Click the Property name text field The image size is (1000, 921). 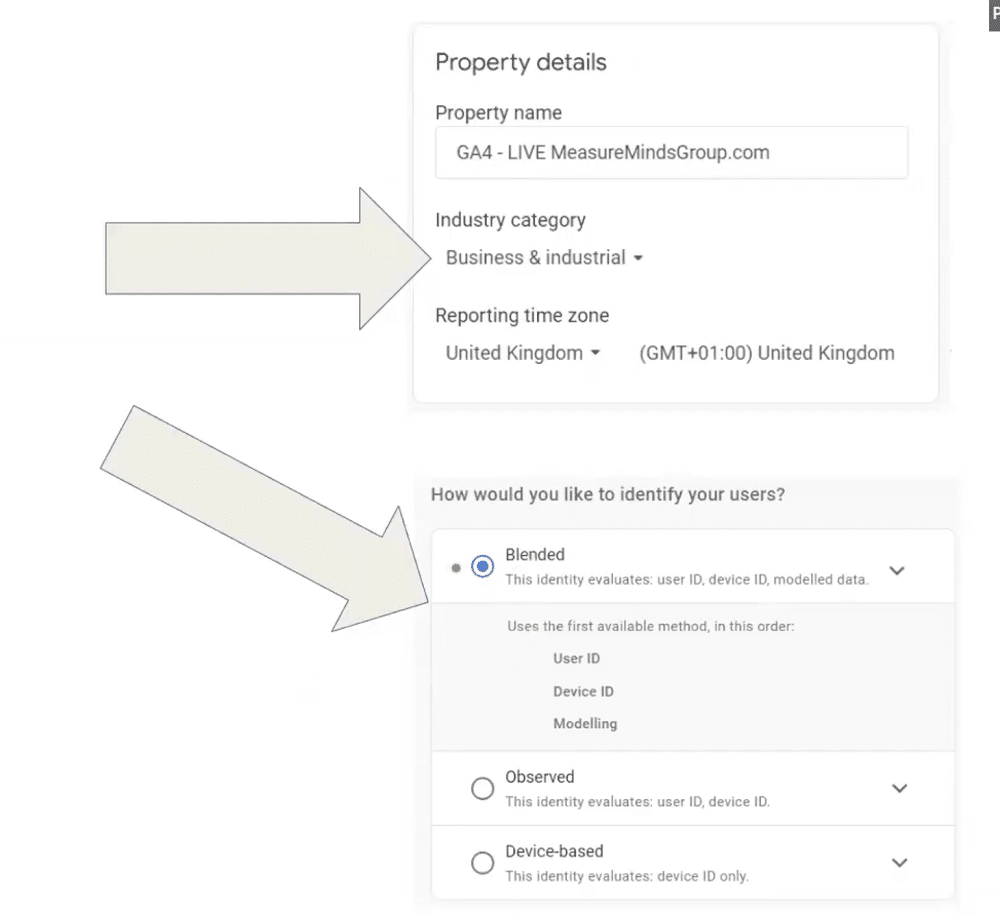671,153
